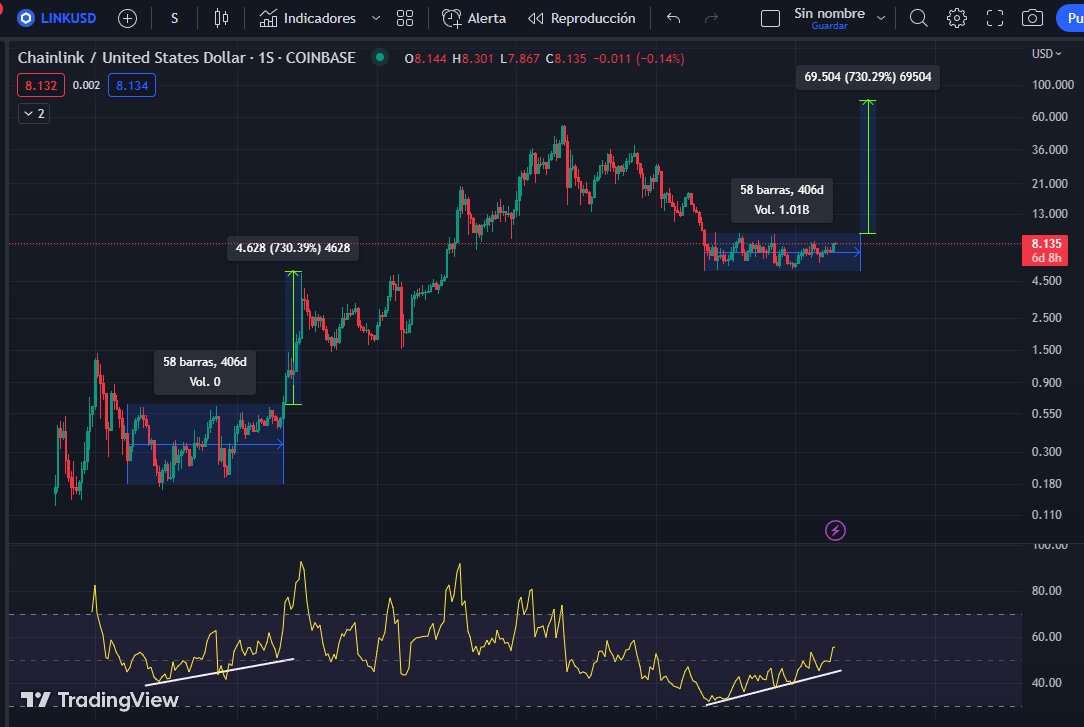Open quick search magnifier icon

point(918,19)
